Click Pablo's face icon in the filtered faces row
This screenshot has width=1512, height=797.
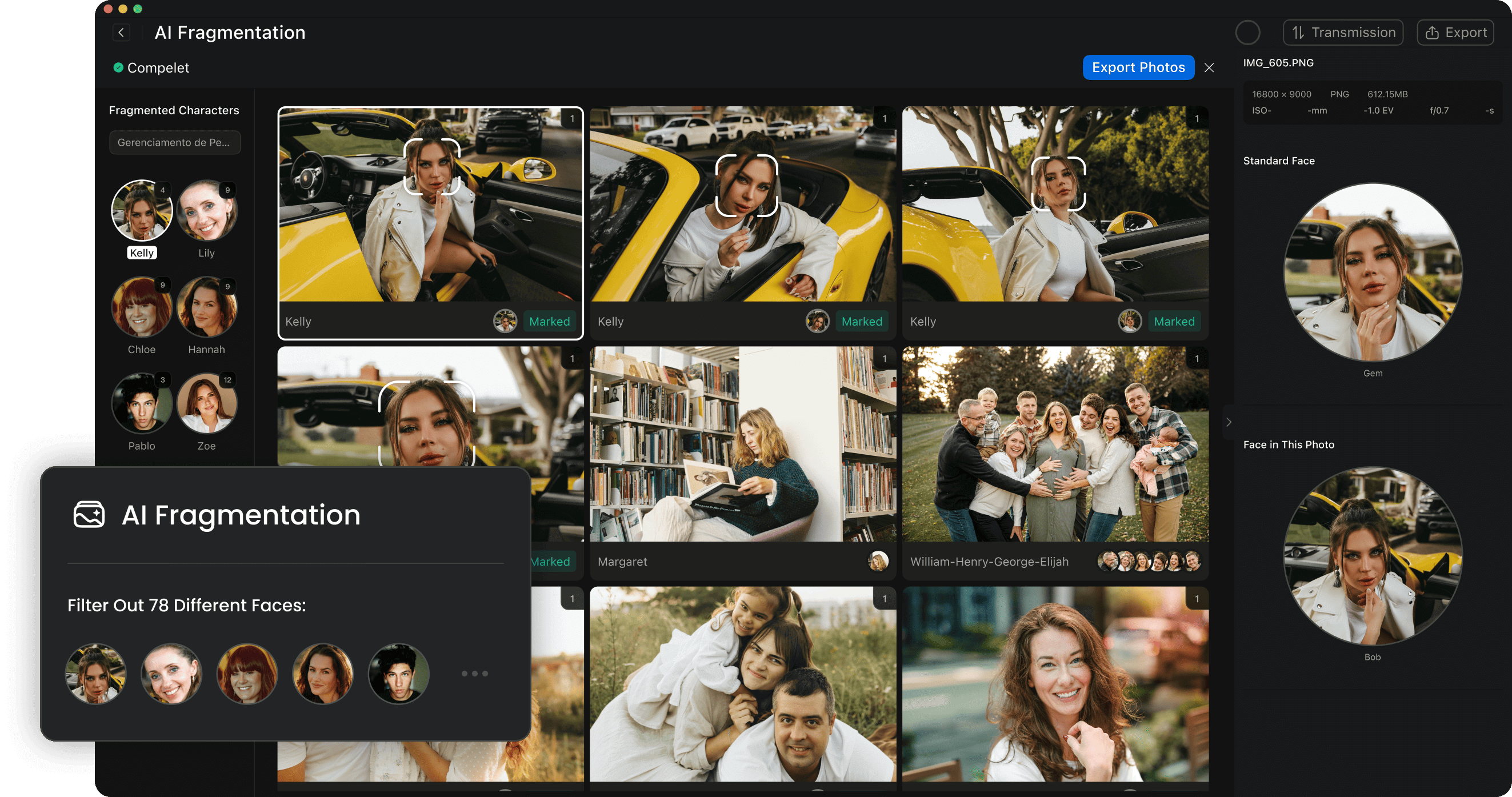click(398, 674)
